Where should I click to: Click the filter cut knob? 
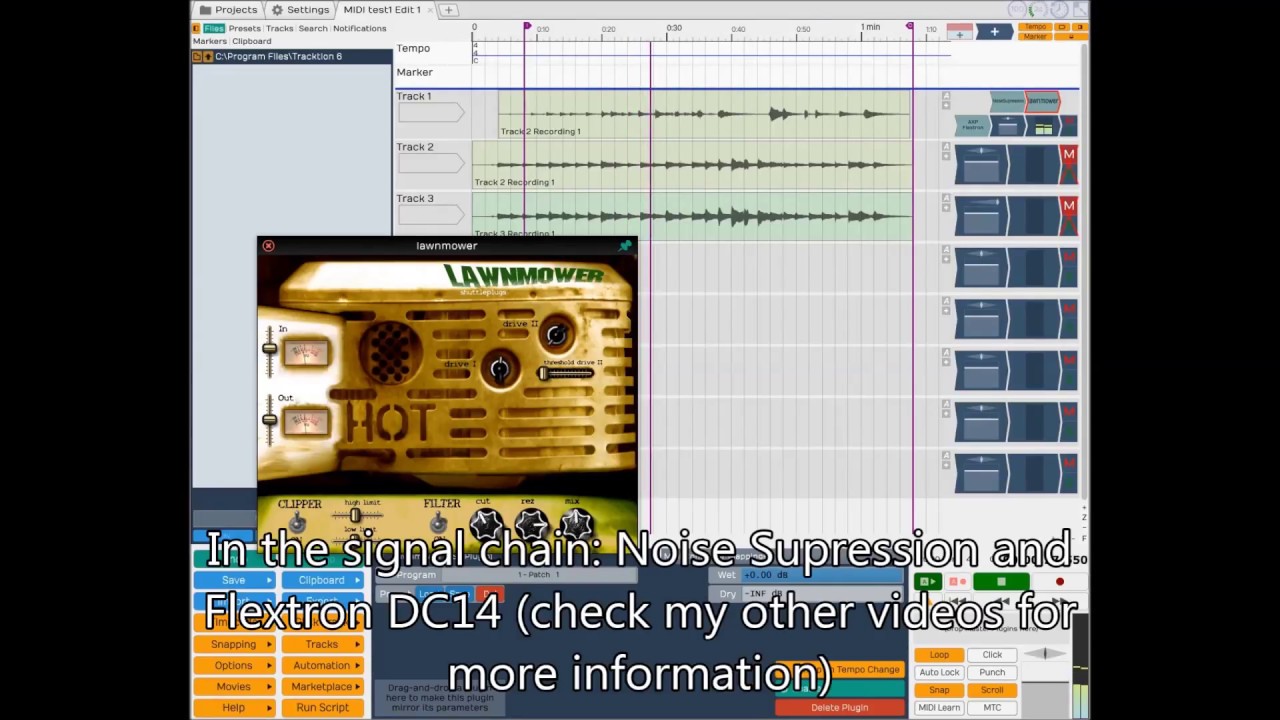486,523
